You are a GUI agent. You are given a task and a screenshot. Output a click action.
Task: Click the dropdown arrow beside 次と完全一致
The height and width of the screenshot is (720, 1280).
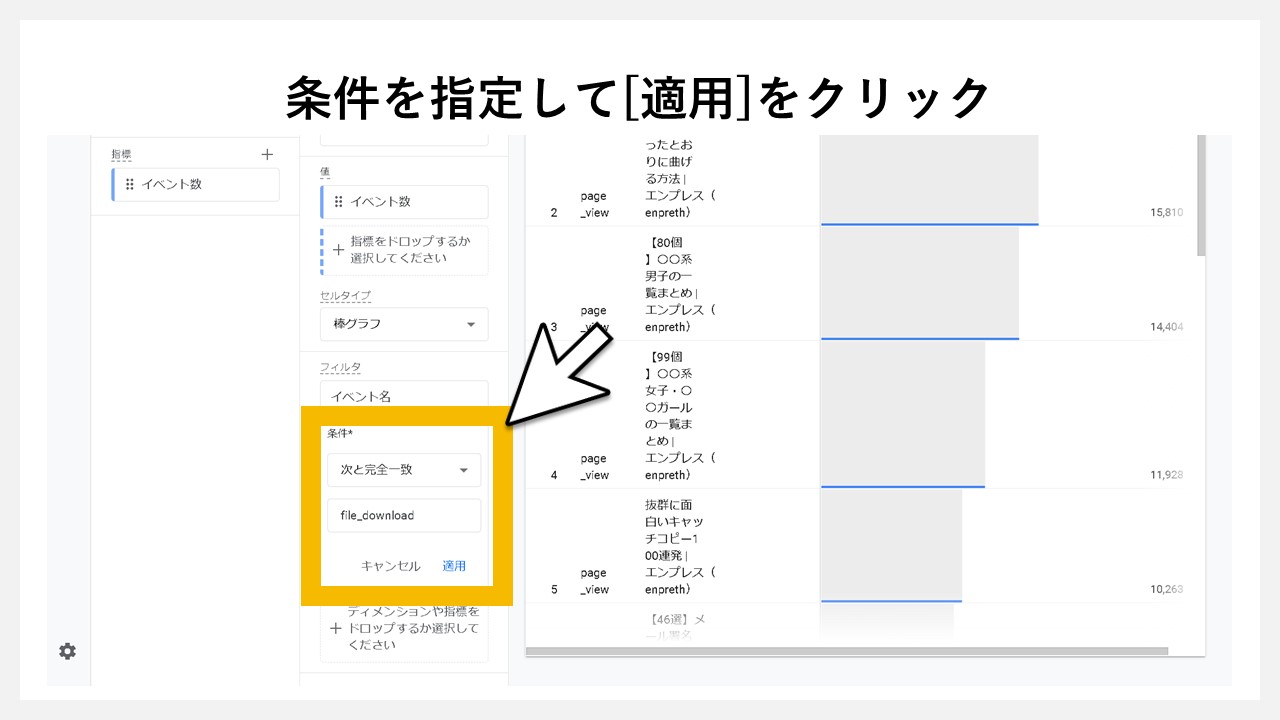click(465, 468)
